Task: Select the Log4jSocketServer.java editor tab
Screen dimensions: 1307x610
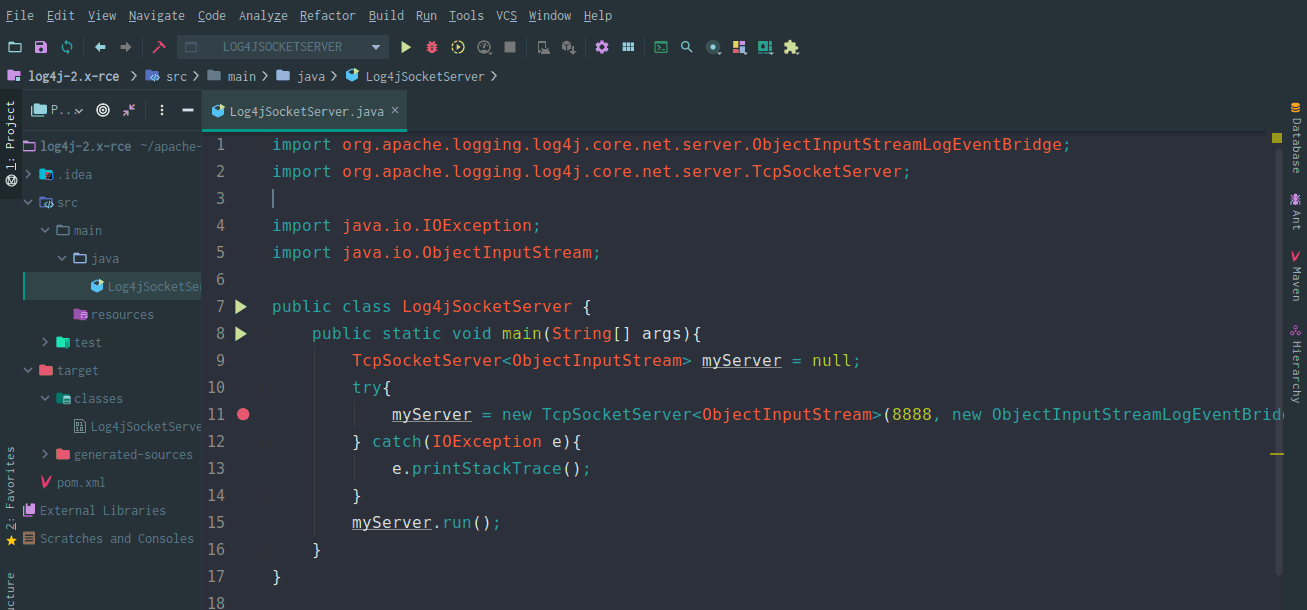Action: pyautogui.click(x=298, y=111)
